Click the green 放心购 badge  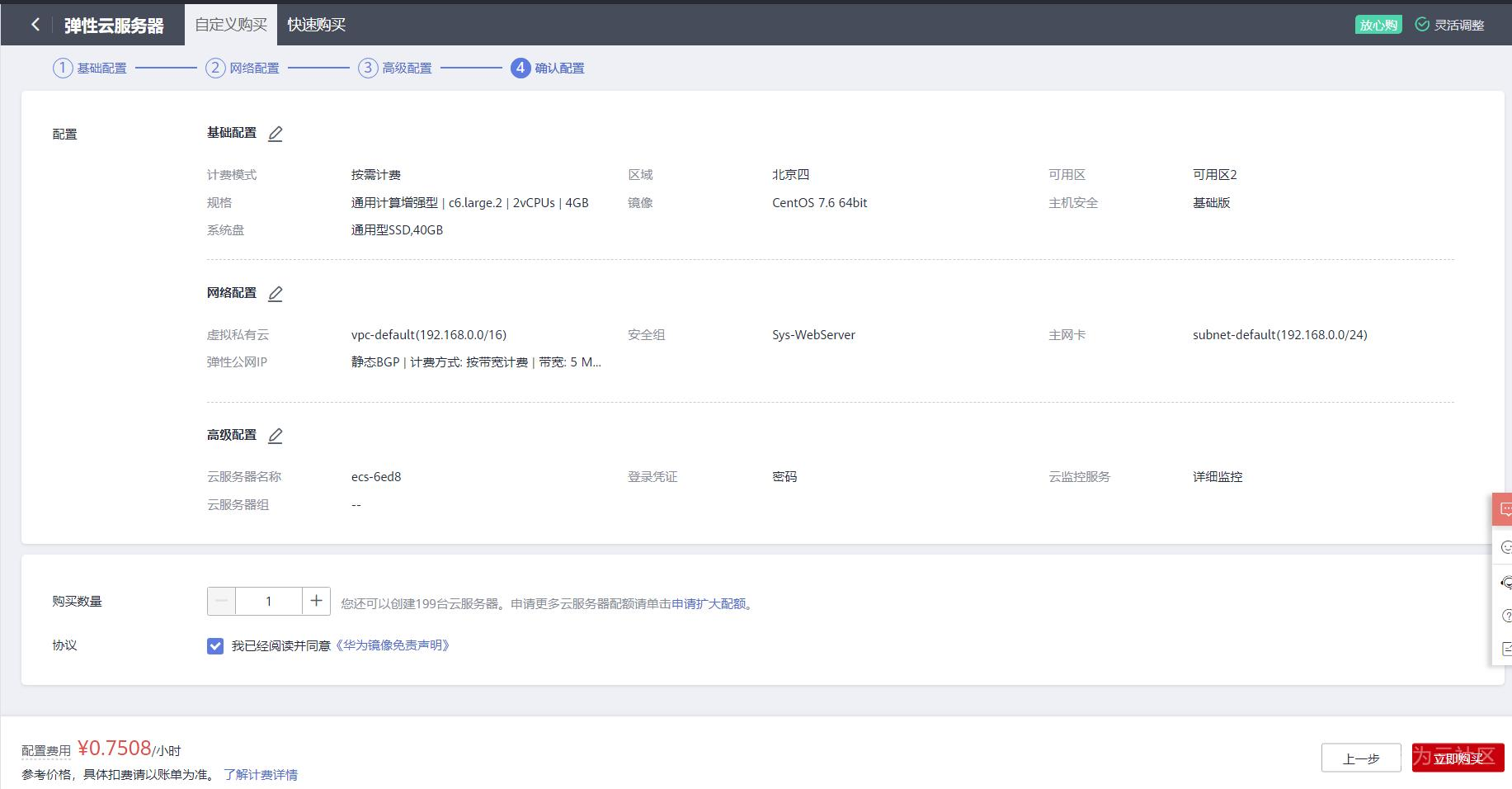(1378, 25)
